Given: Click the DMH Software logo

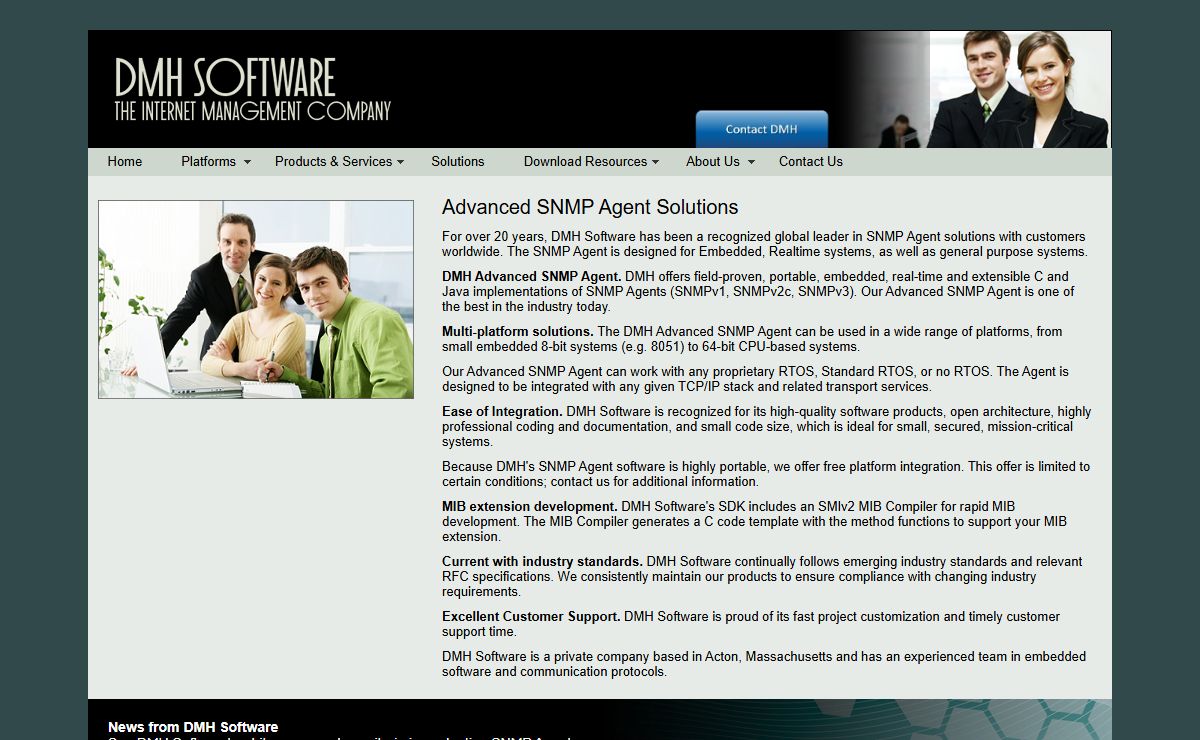Looking at the screenshot, I should click(225, 78).
